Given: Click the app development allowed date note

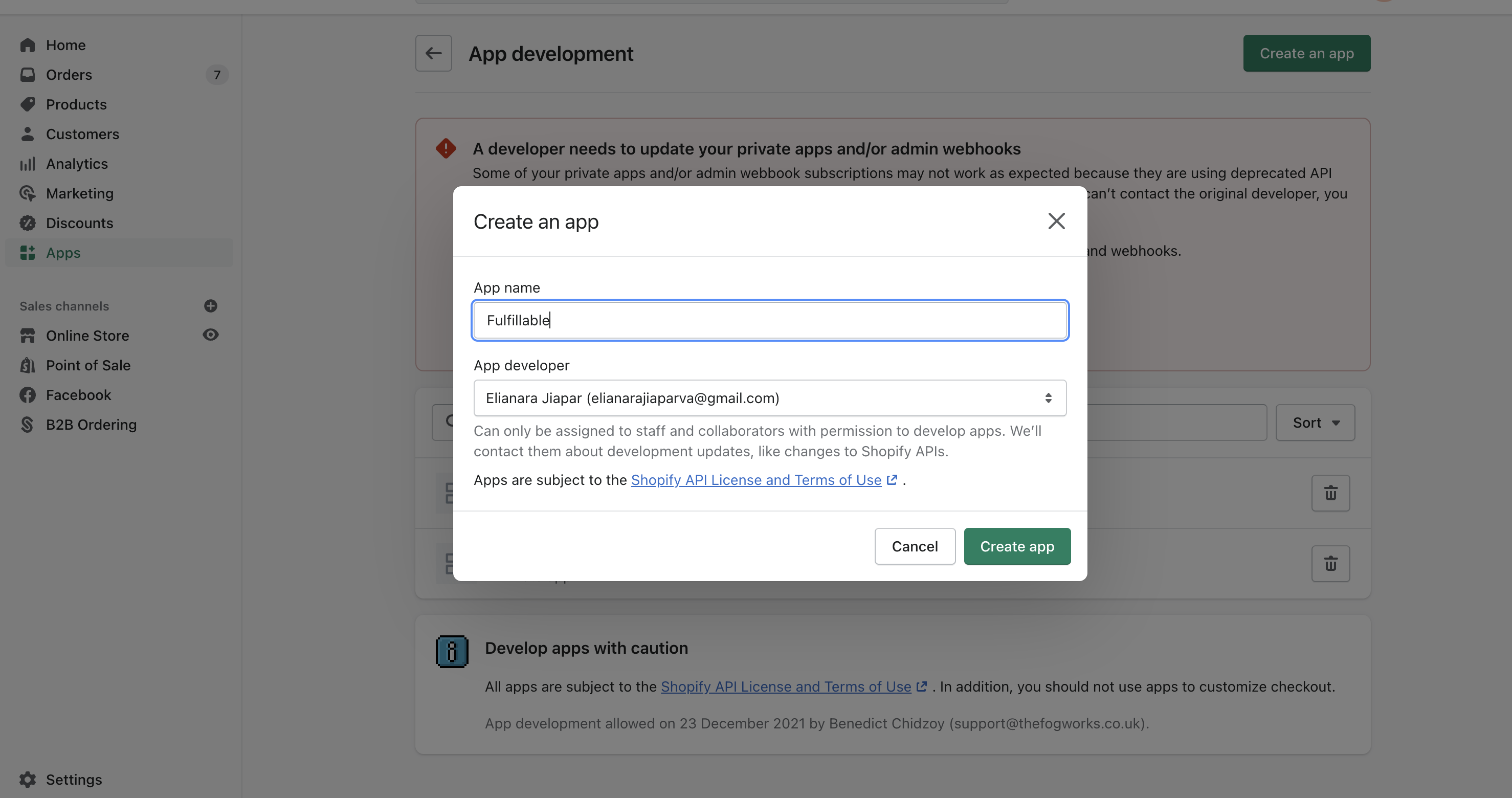Looking at the screenshot, I should coord(817,723).
